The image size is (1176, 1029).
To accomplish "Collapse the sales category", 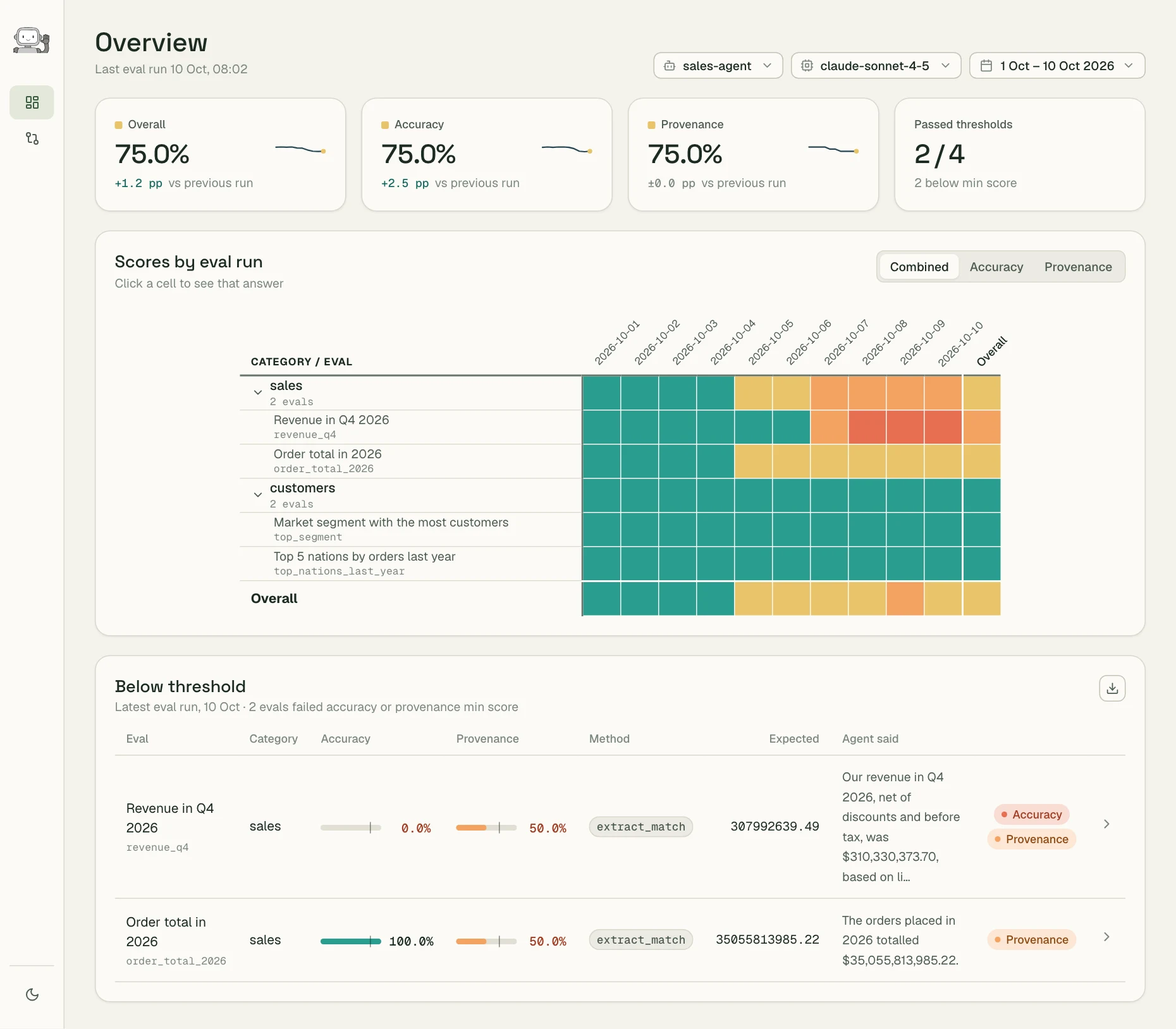I will coord(258,393).
